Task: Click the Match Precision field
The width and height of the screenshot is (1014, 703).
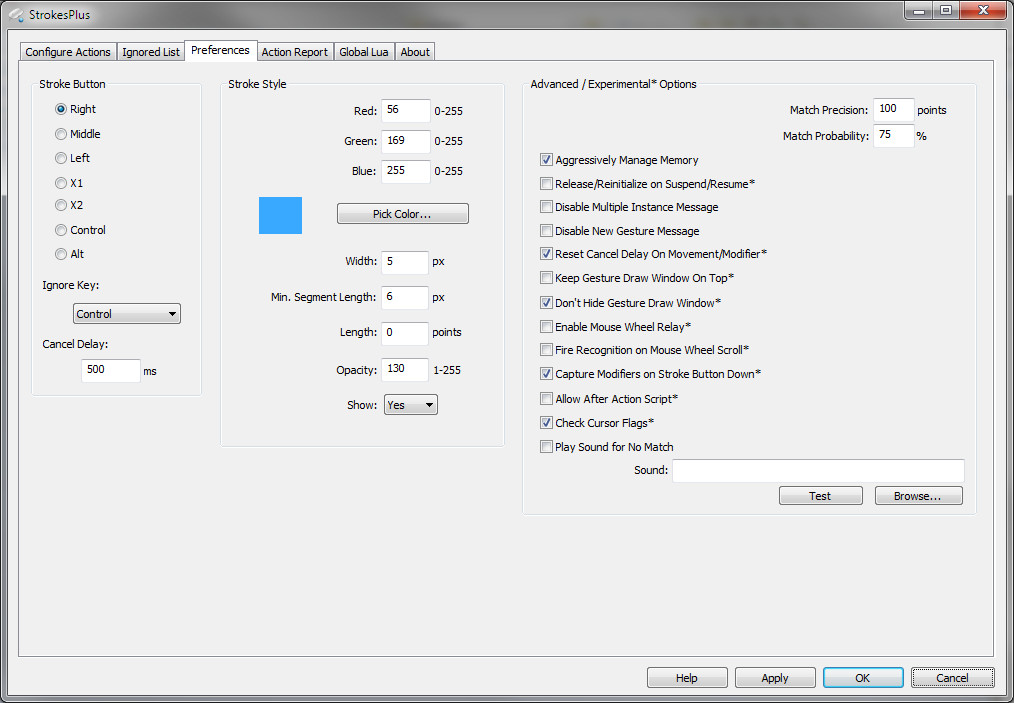Action: point(893,110)
